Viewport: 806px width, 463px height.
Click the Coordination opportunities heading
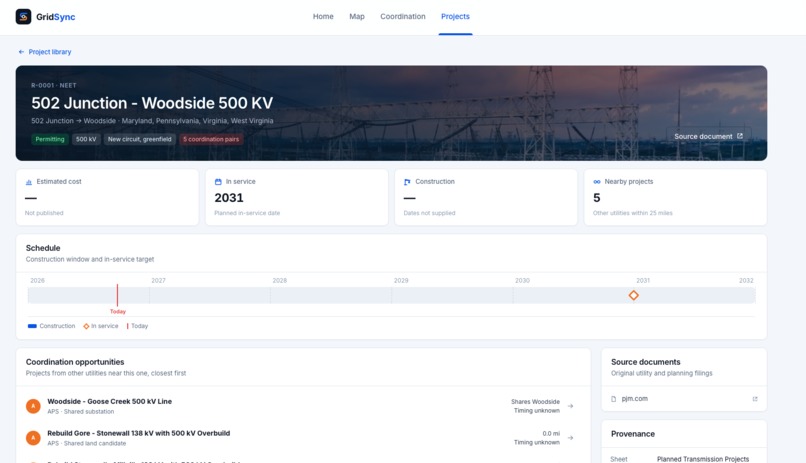tap(75, 362)
